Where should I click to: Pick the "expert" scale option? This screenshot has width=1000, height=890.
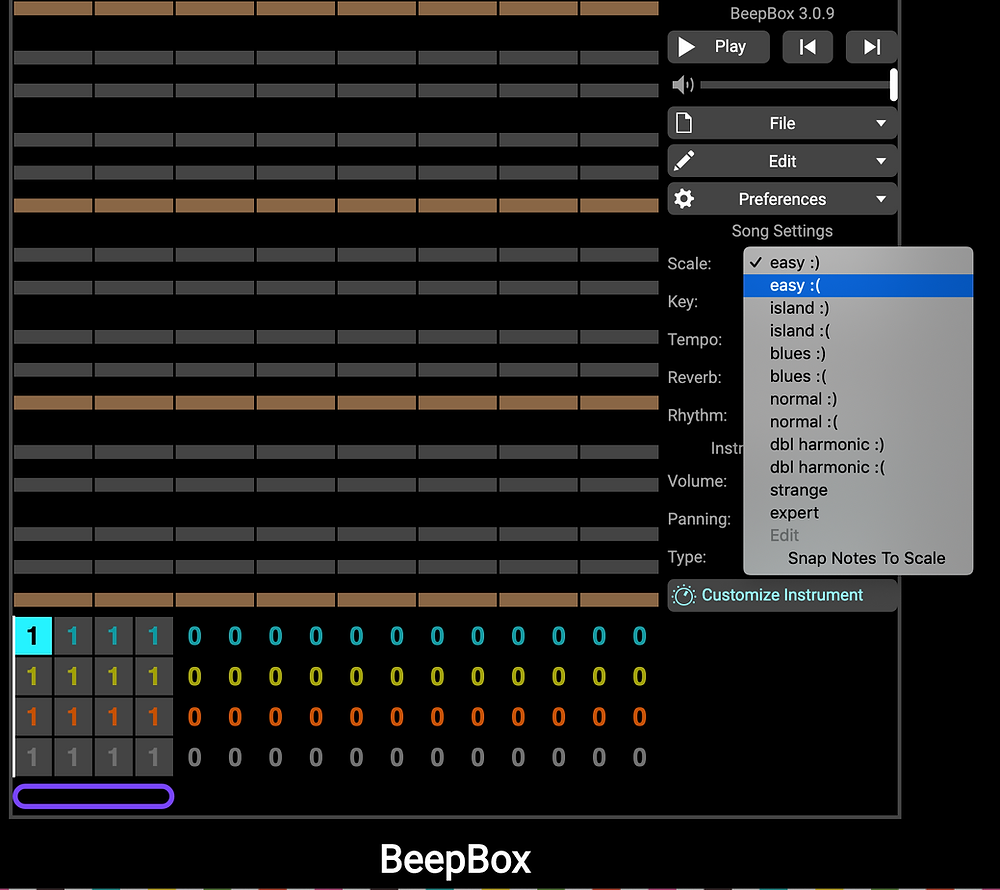coord(858,513)
